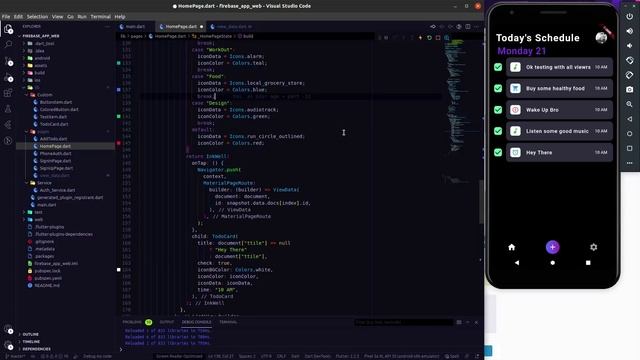Viewport: 640px width, 360px height.
Task: Open the Extensions view
Action: (8, 93)
